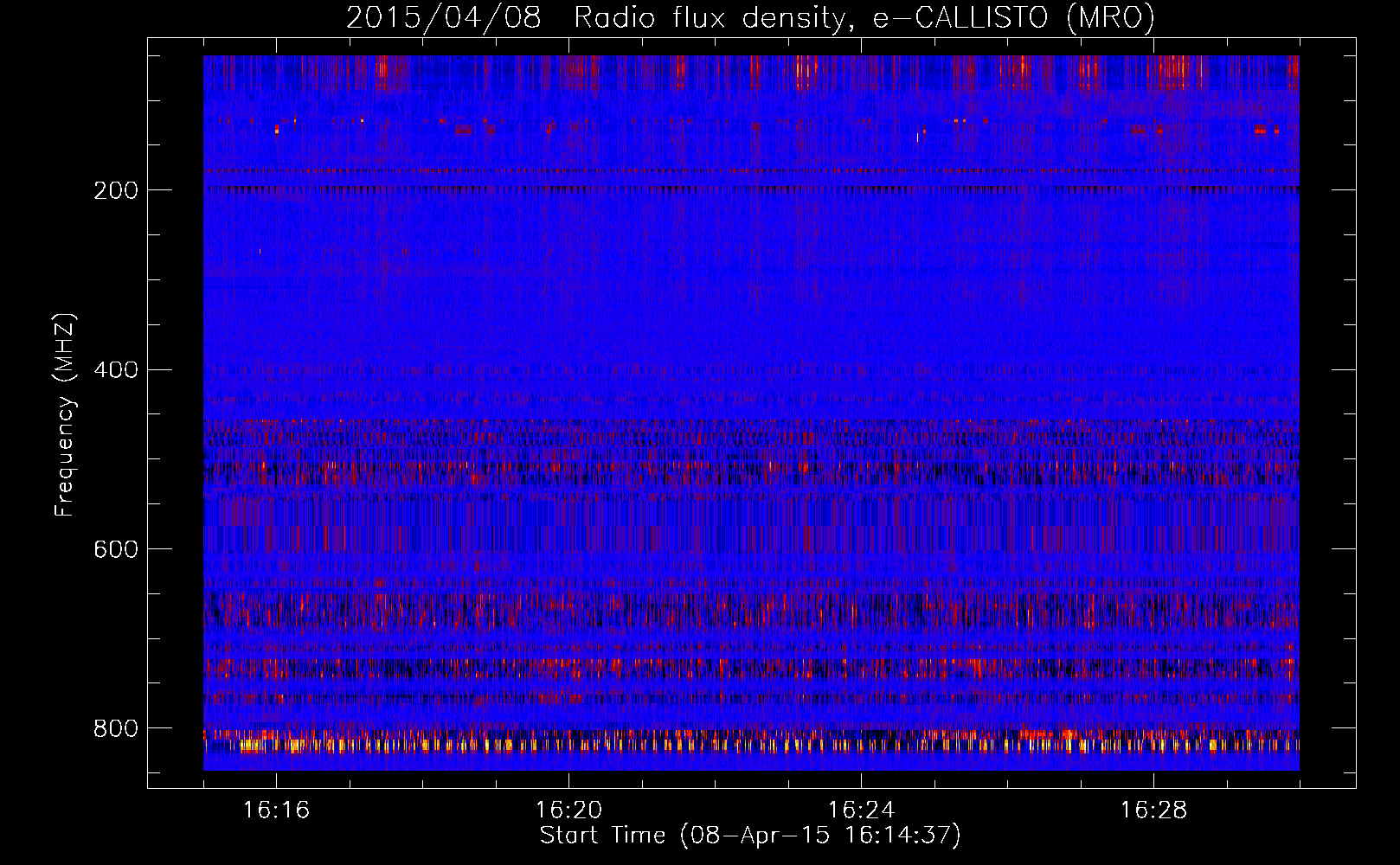Click the 16:16 time tick label
Image resolution: width=1400 pixels, height=865 pixels.
tap(276, 811)
